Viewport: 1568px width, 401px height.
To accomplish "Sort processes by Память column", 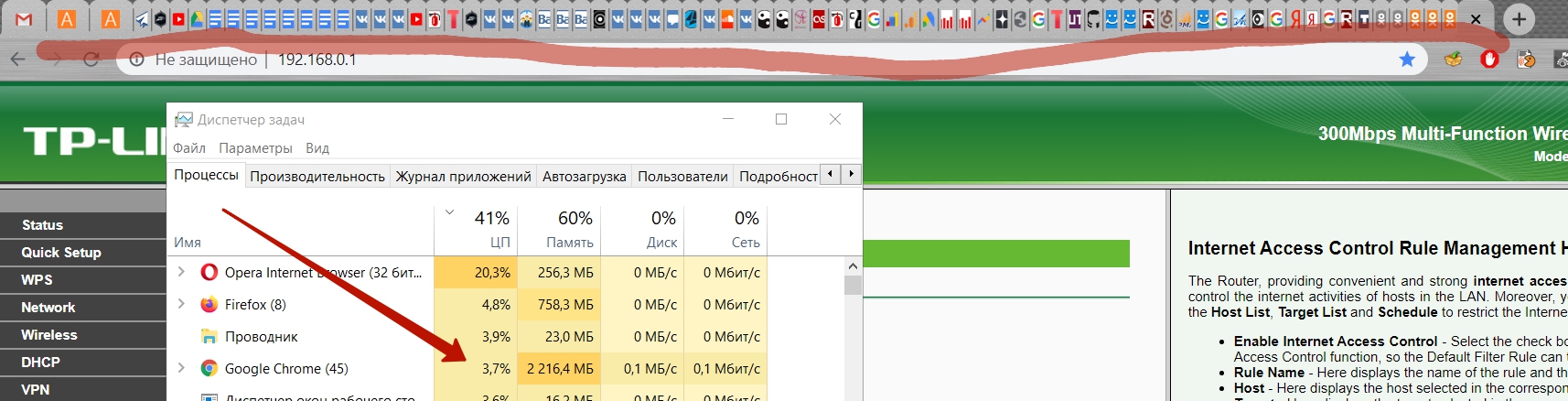I will coord(559,229).
